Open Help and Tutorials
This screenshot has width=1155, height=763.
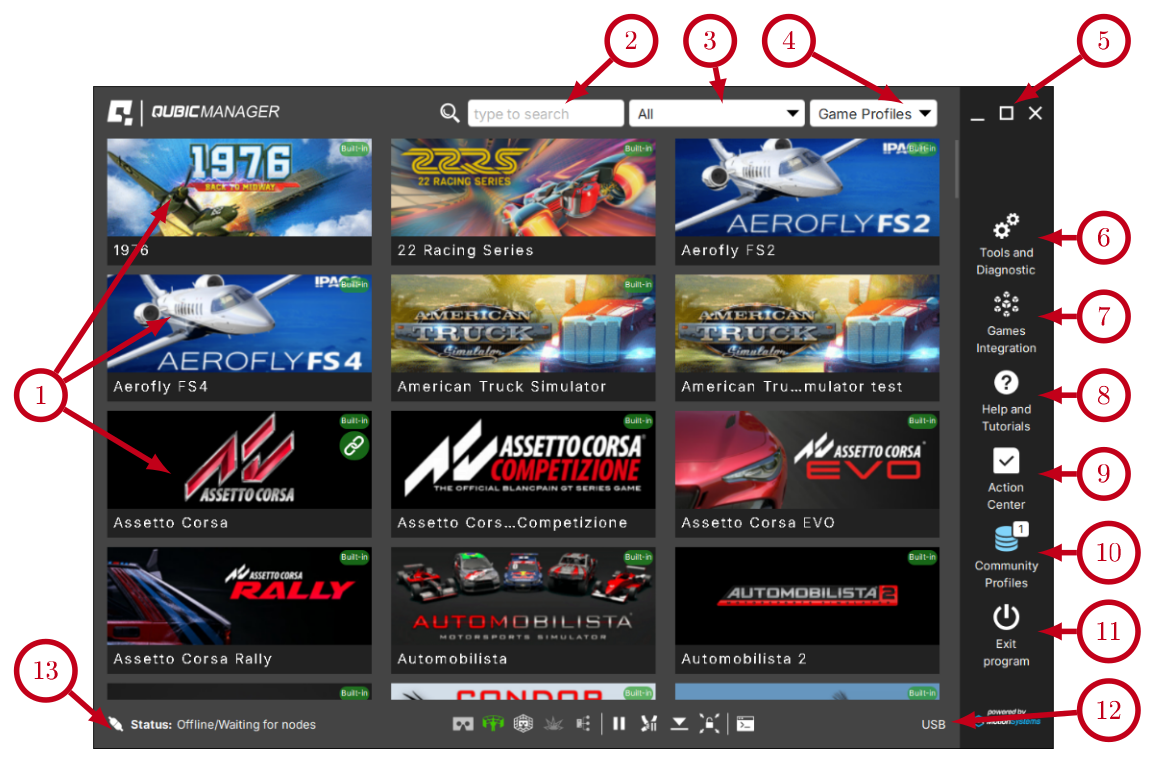[1006, 400]
